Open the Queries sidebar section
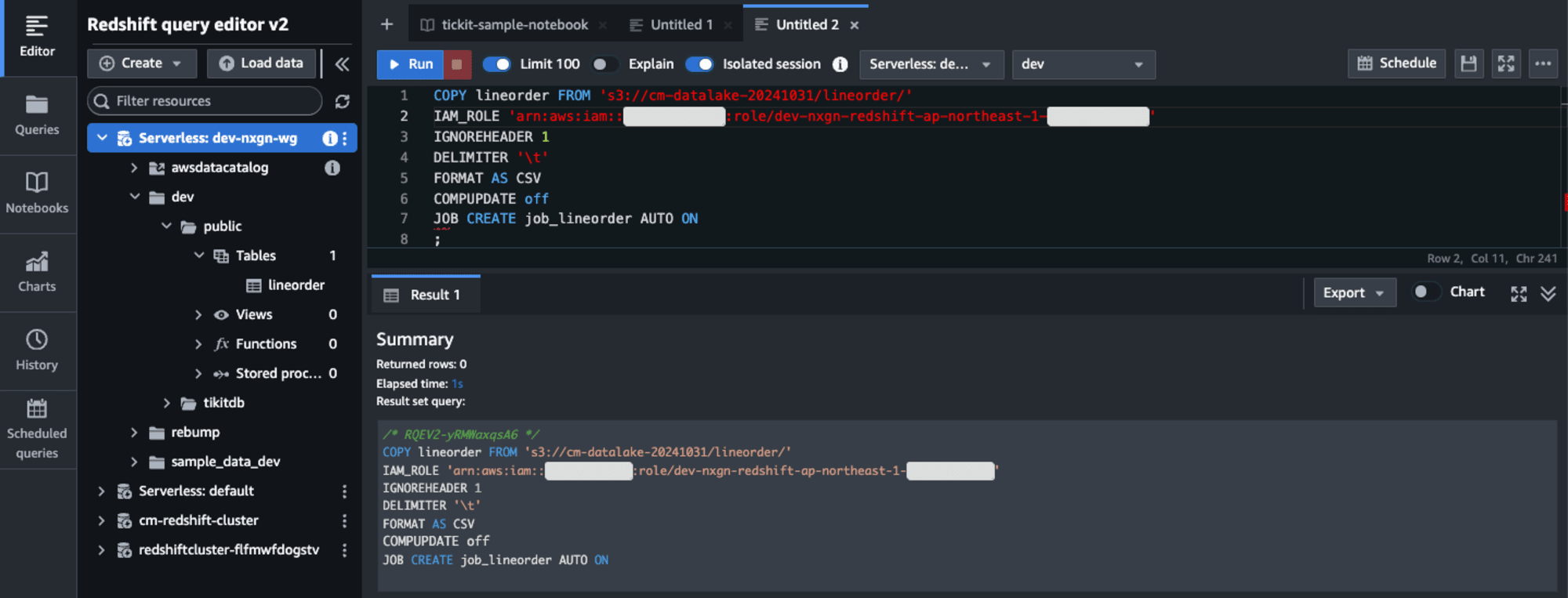 click(x=37, y=115)
